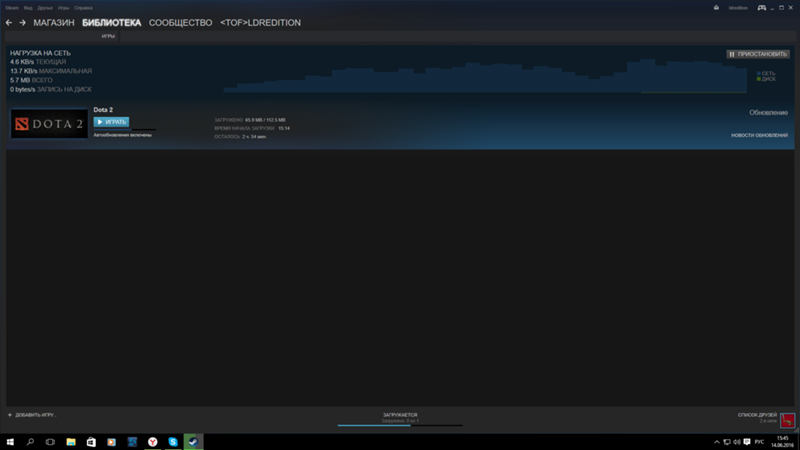Open Skype from the taskbar
Screen dimensions: 800x450
[x=173, y=442]
